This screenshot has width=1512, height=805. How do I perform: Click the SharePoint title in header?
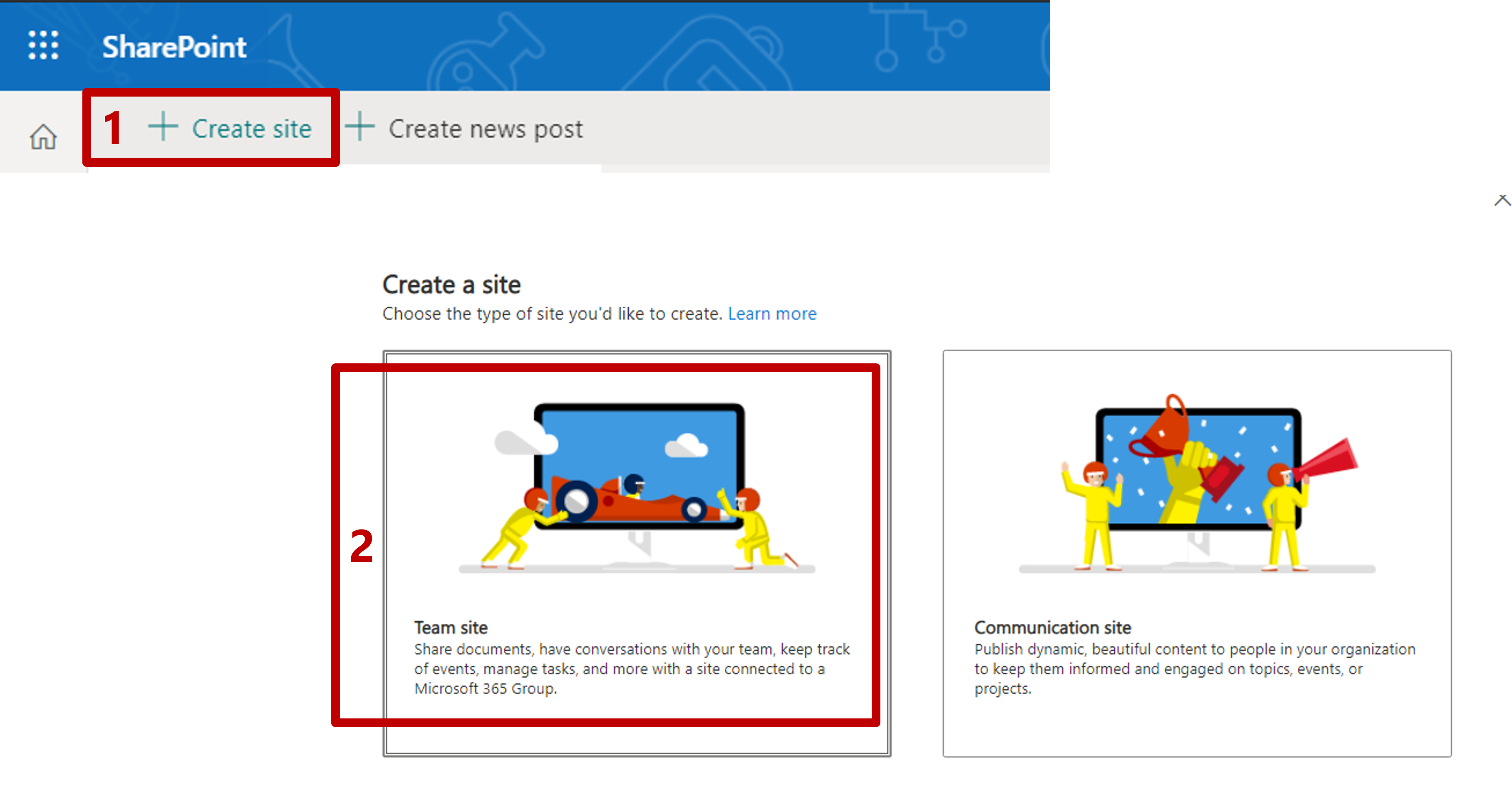pyautogui.click(x=174, y=47)
